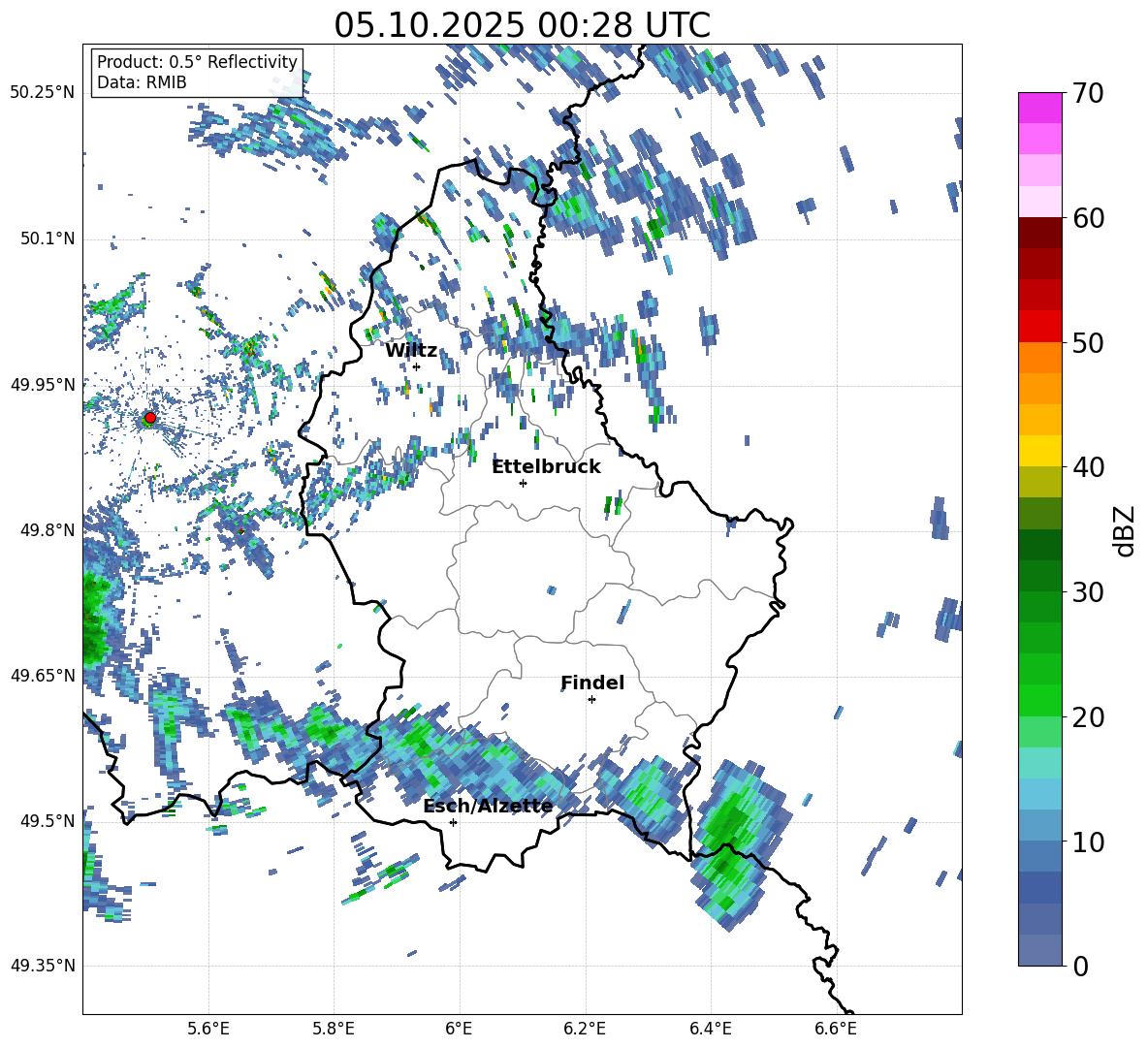Click the 49.8°N latitude label
This screenshot has height=1048, width=1148.
click(x=47, y=530)
